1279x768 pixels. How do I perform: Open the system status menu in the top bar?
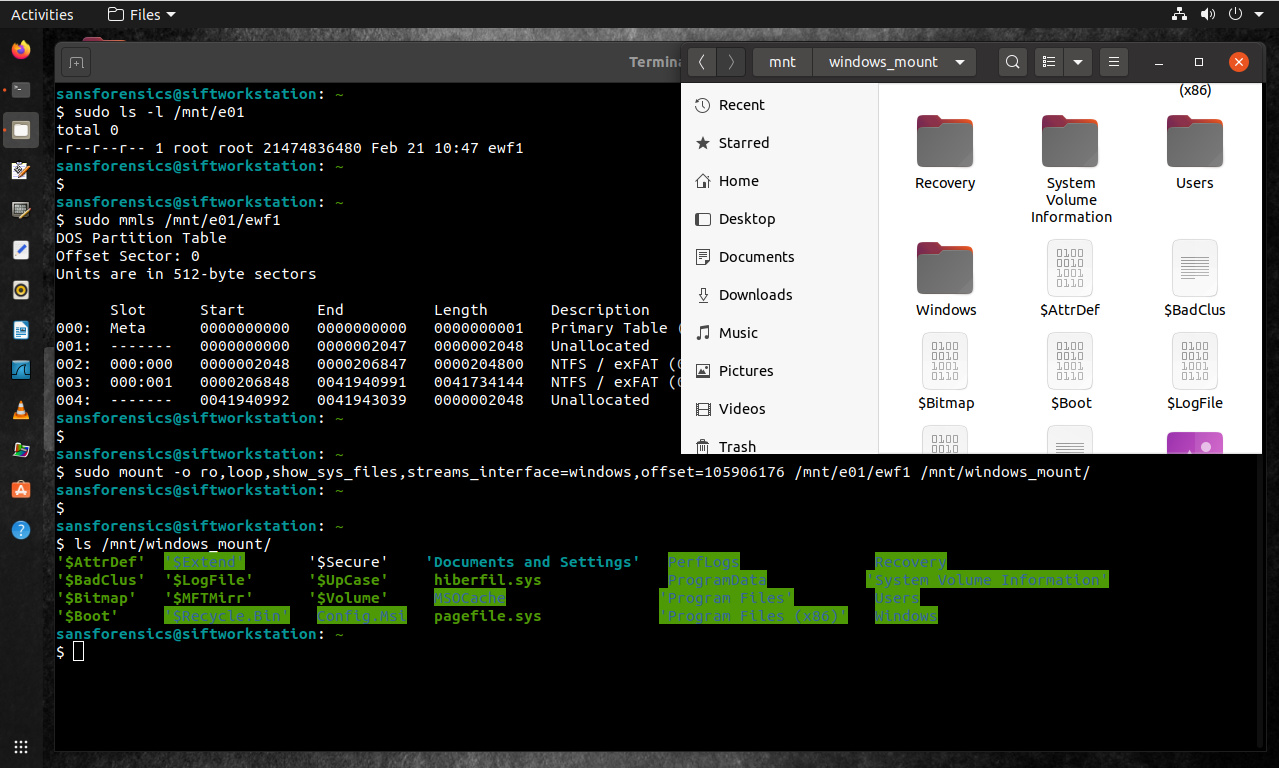[x=1236, y=14]
